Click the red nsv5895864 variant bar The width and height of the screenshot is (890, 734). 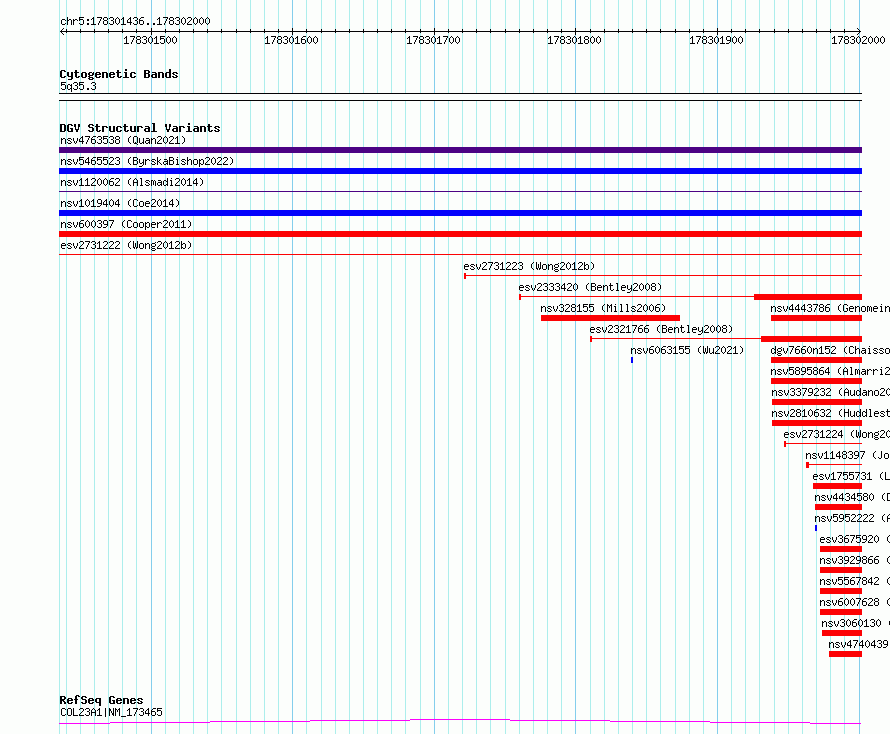tap(816, 381)
